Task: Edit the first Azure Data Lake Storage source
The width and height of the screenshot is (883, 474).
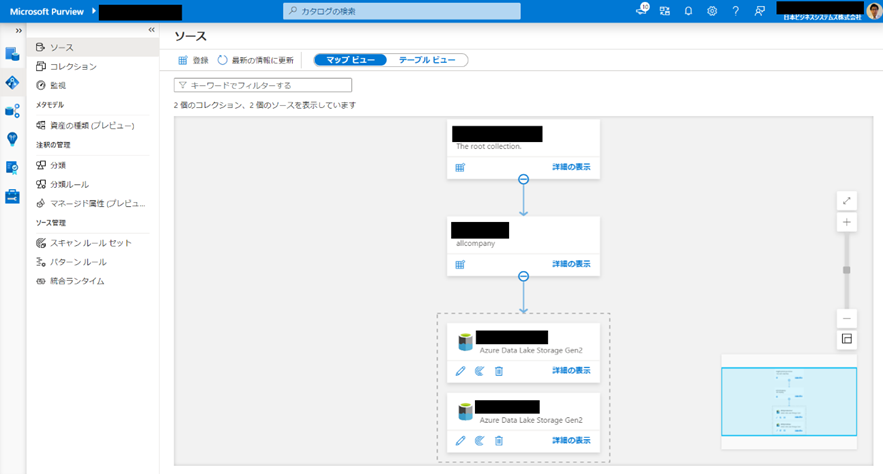Action: click(x=460, y=371)
